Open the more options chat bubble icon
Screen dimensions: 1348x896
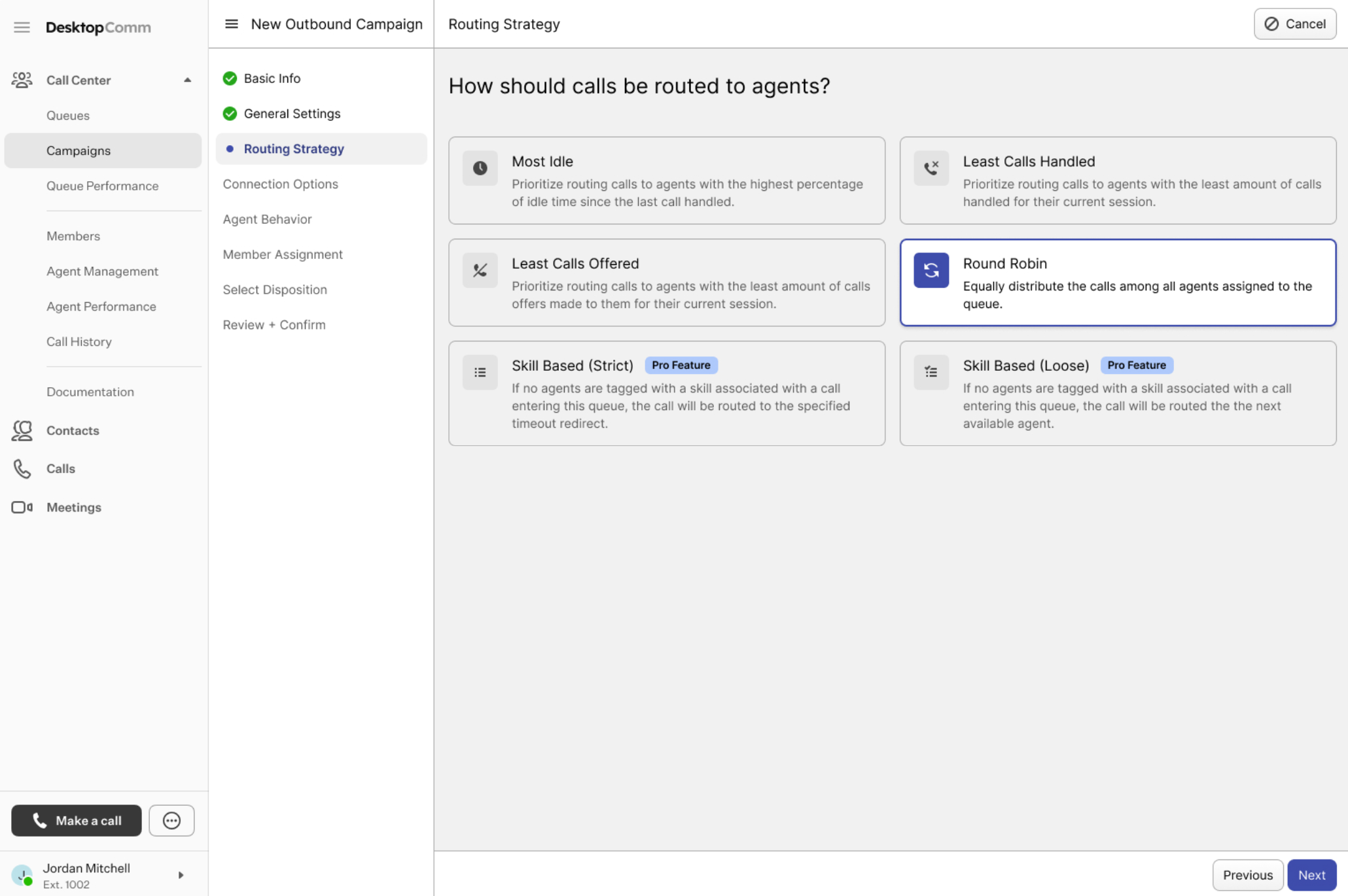(171, 820)
